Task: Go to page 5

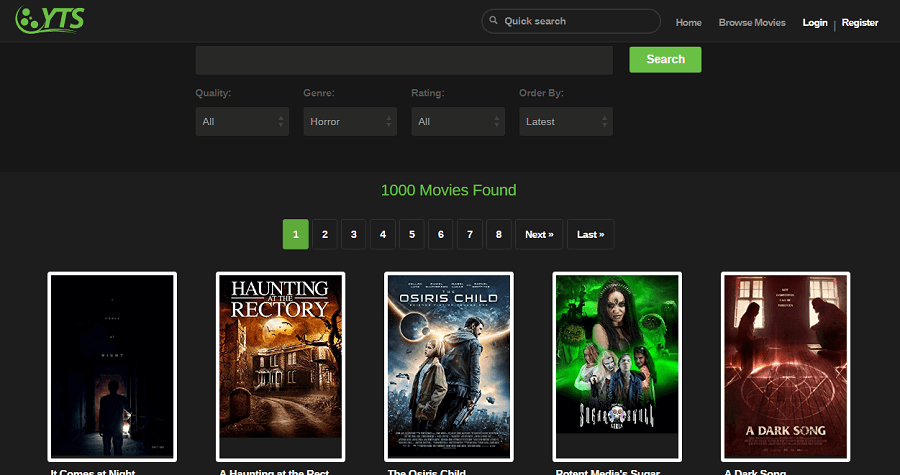Action: click(x=412, y=234)
